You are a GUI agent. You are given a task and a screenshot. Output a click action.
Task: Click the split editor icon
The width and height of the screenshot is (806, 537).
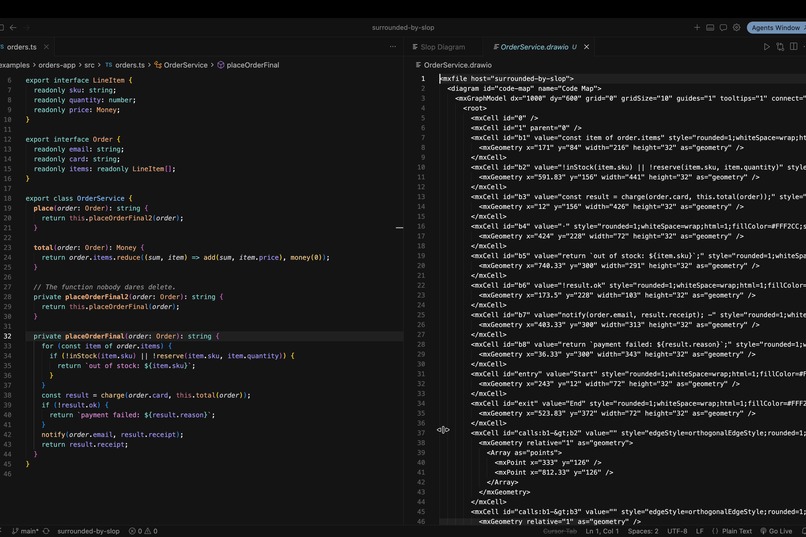794,47
